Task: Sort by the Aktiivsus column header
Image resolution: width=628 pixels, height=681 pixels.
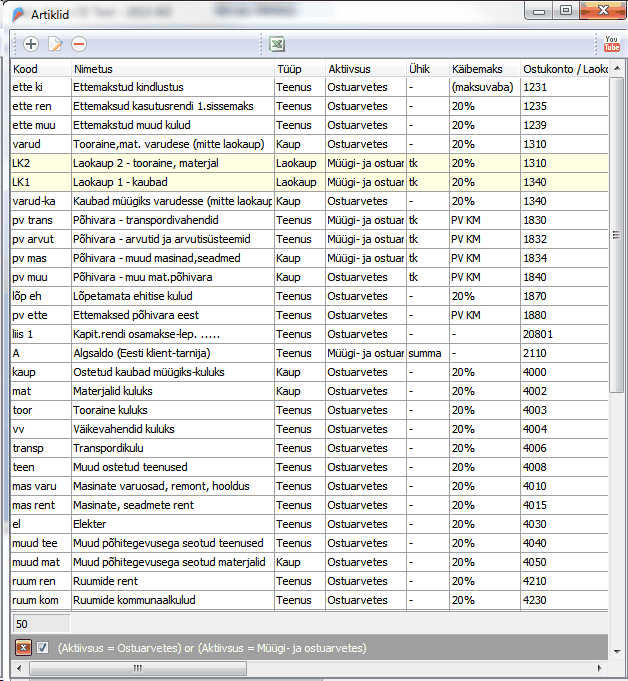Action: point(366,69)
